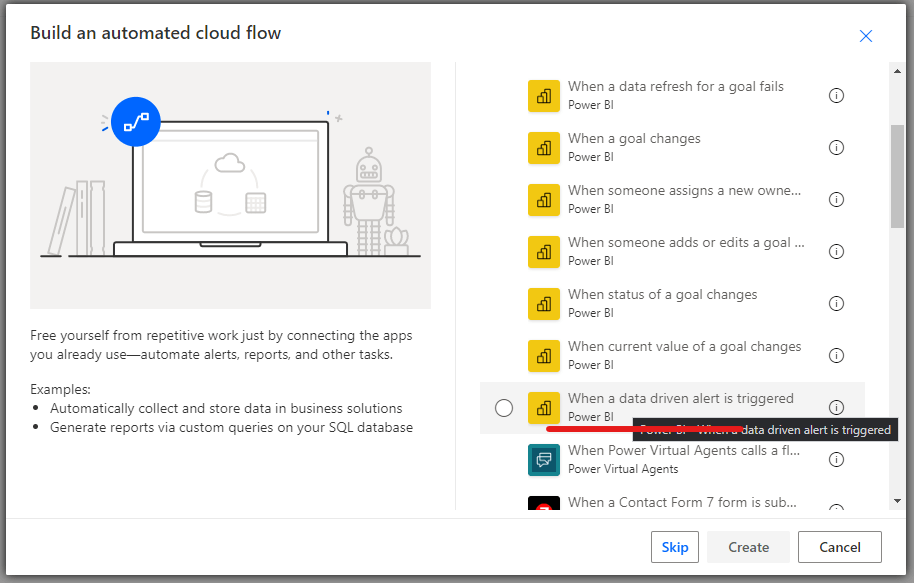The height and width of the screenshot is (583, 914).
Task: Close the Build an automated cloud flow dialog
Action: [866, 35]
